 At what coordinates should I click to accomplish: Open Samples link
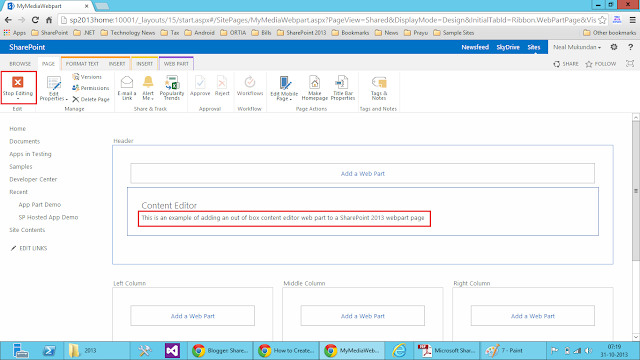click(x=21, y=167)
